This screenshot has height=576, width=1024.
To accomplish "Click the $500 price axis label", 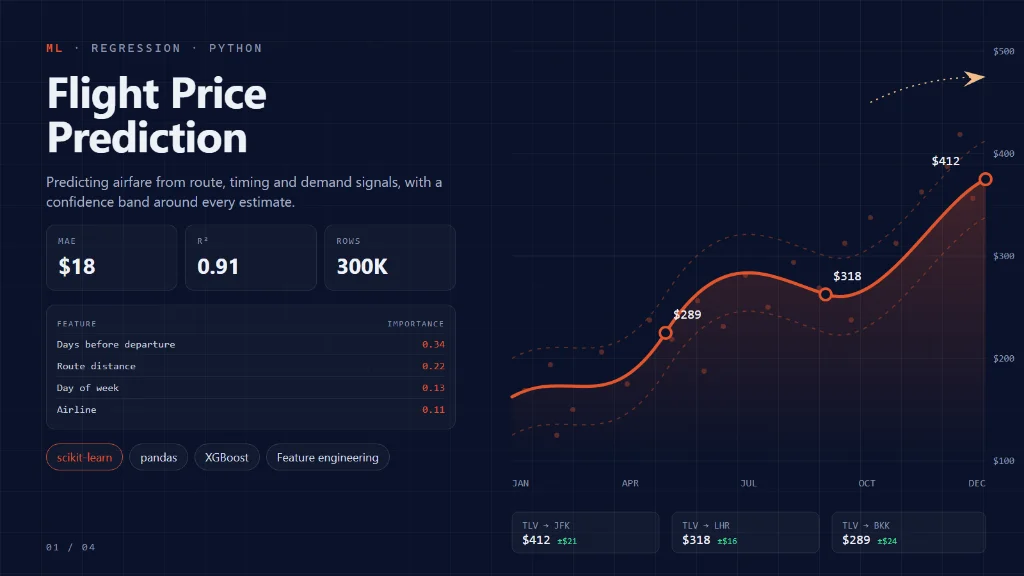I will pos(1004,52).
